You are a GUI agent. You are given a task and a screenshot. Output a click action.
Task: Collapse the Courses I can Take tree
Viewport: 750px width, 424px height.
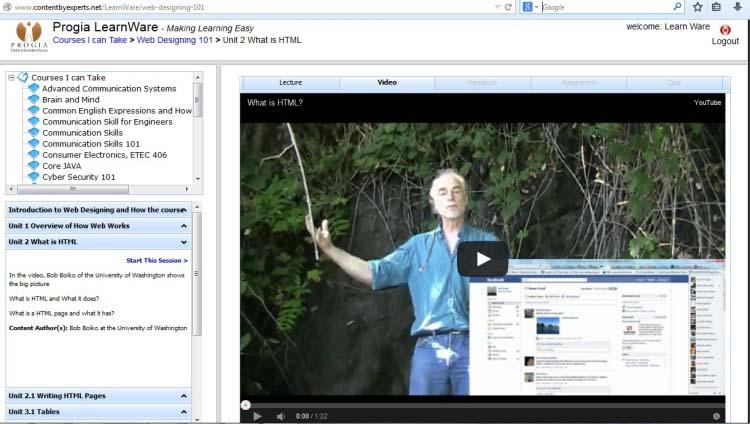pyautogui.click(x=11, y=77)
